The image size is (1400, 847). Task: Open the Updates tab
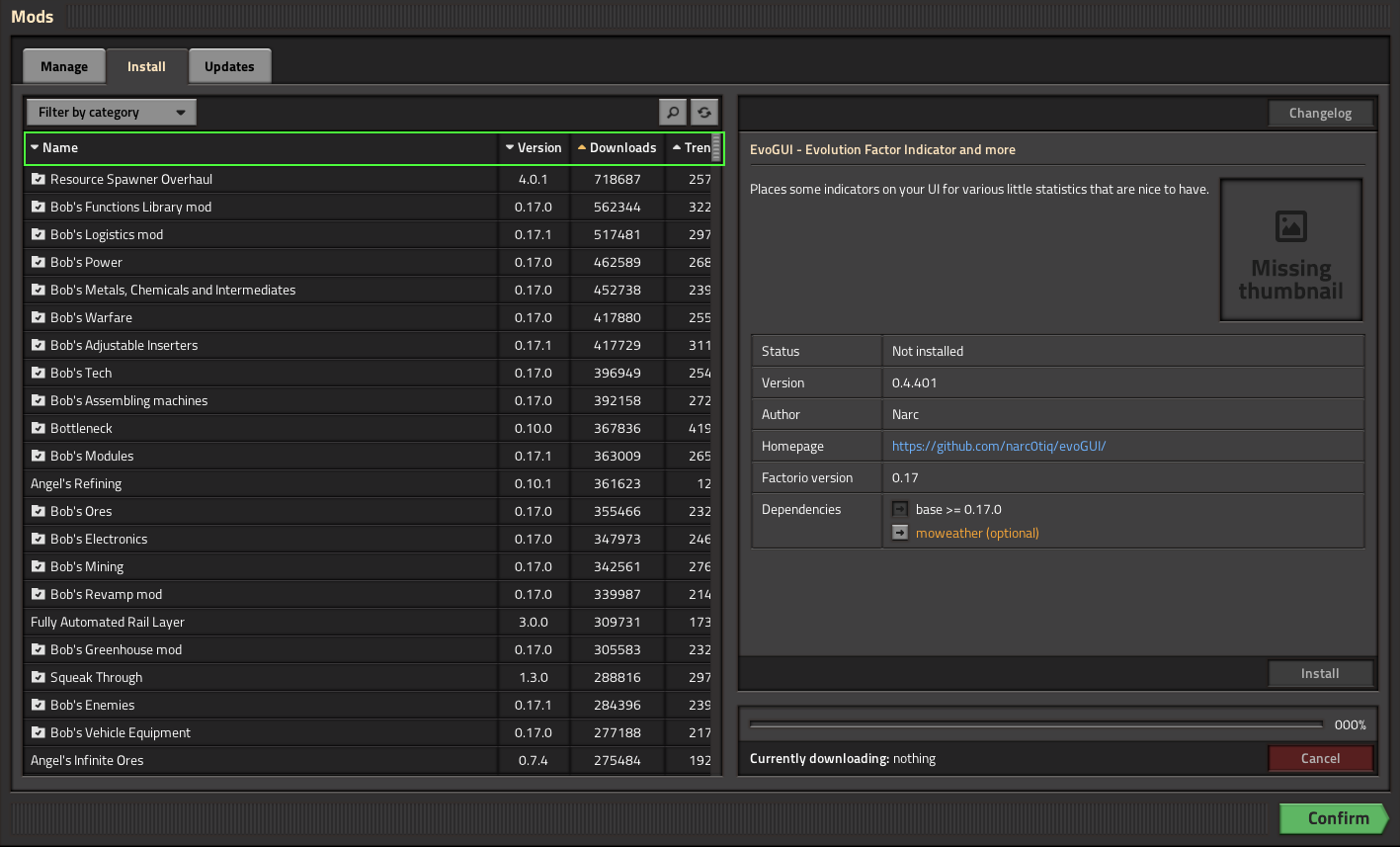point(229,66)
